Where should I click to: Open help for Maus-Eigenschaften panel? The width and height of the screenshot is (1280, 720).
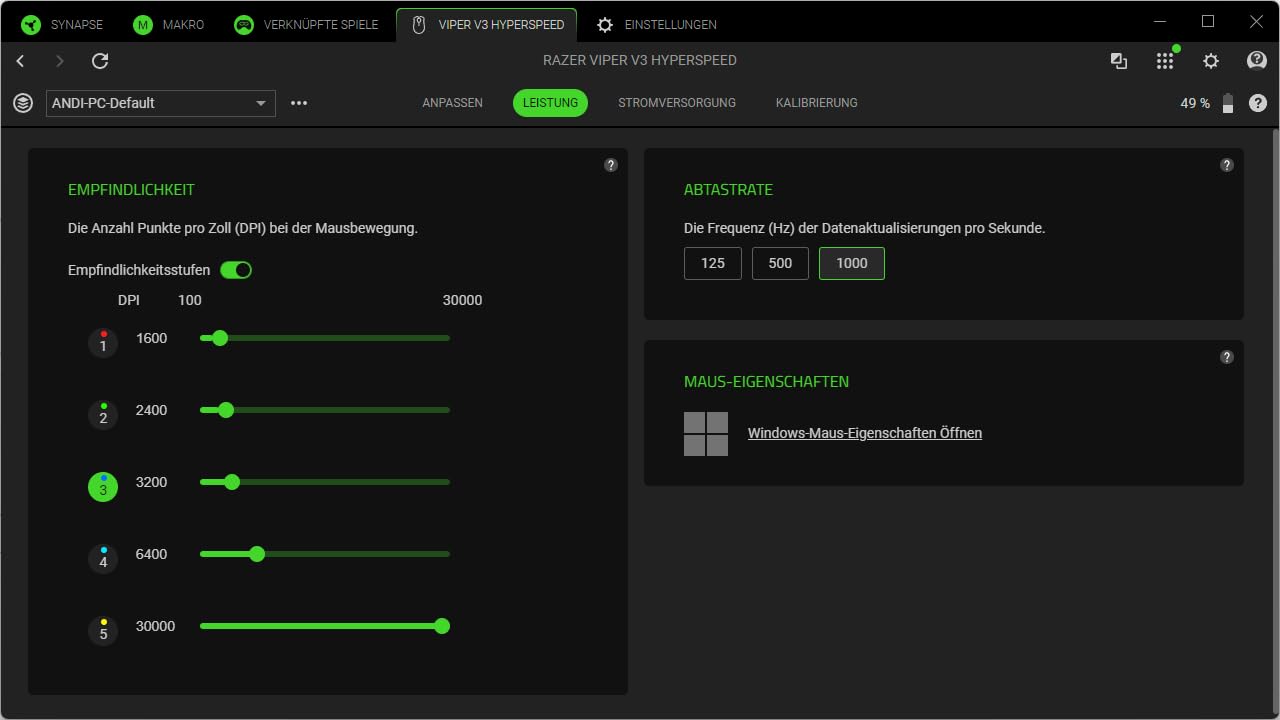point(1227,357)
